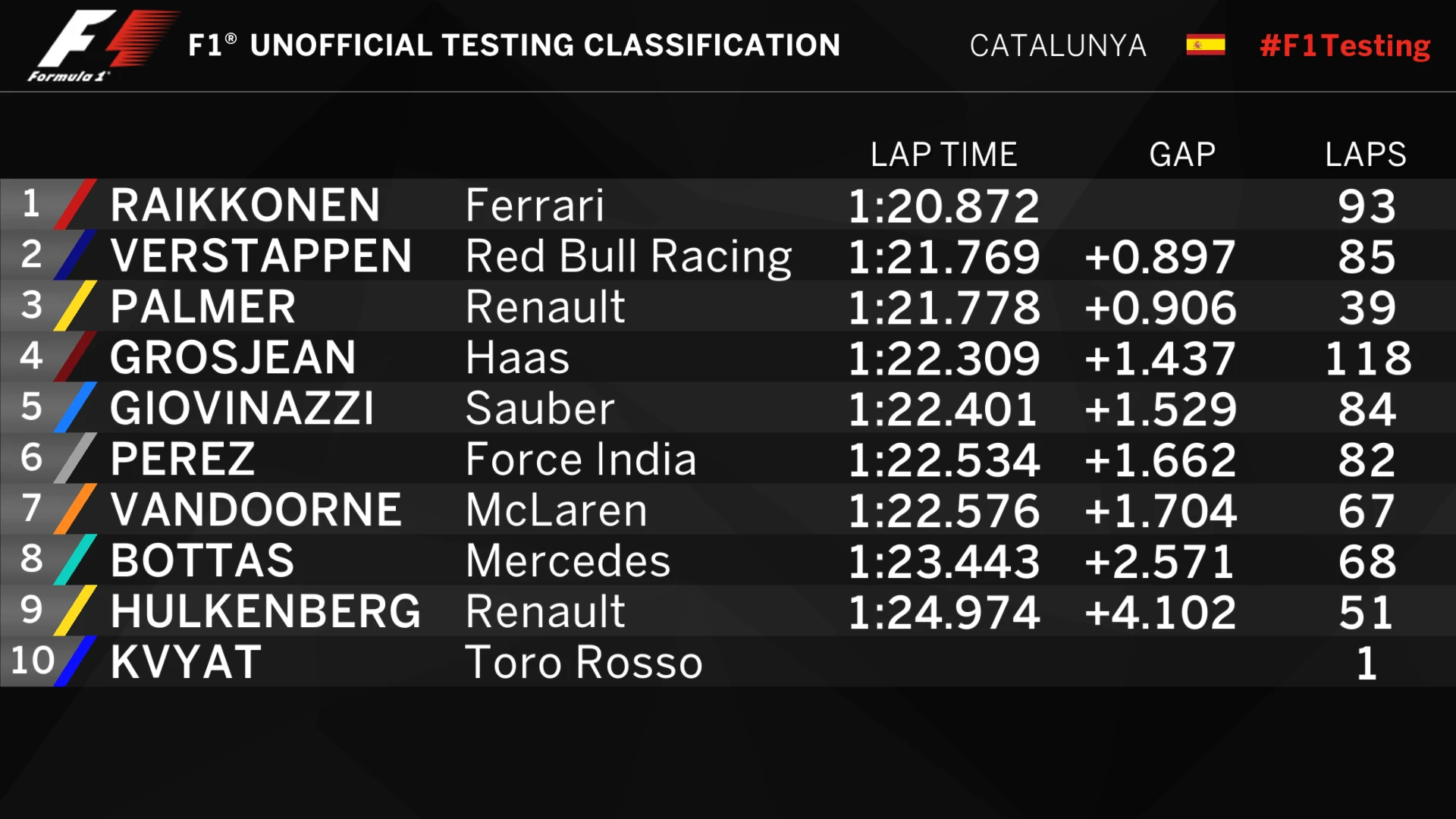Screen dimensions: 1456x819
Task: Click the GAP column header
Action: [1182, 155]
